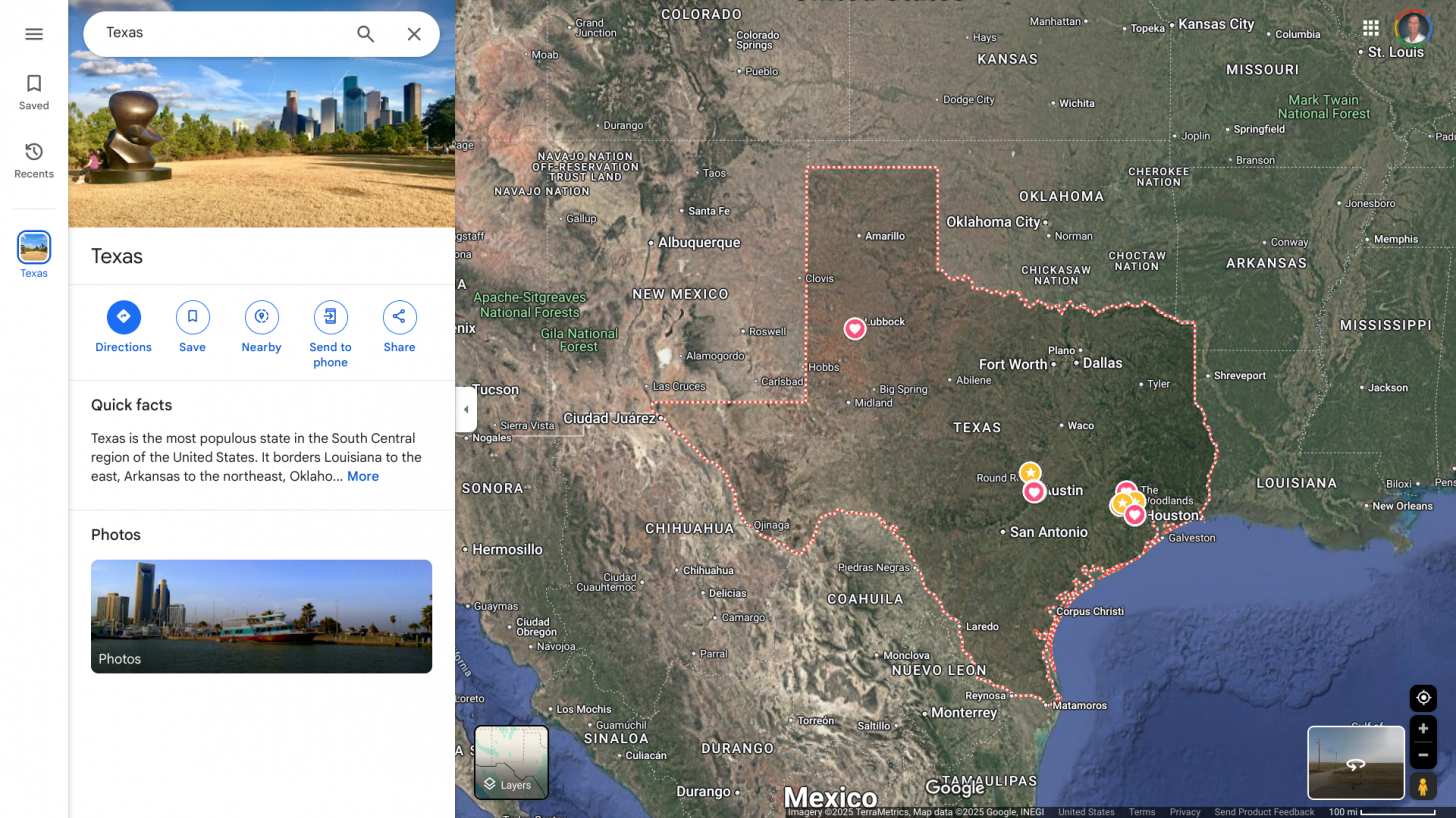The width and height of the screenshot is (1456, 818).
Task: Click Send Product Feedback link
Action: (x=1264, y=812)
